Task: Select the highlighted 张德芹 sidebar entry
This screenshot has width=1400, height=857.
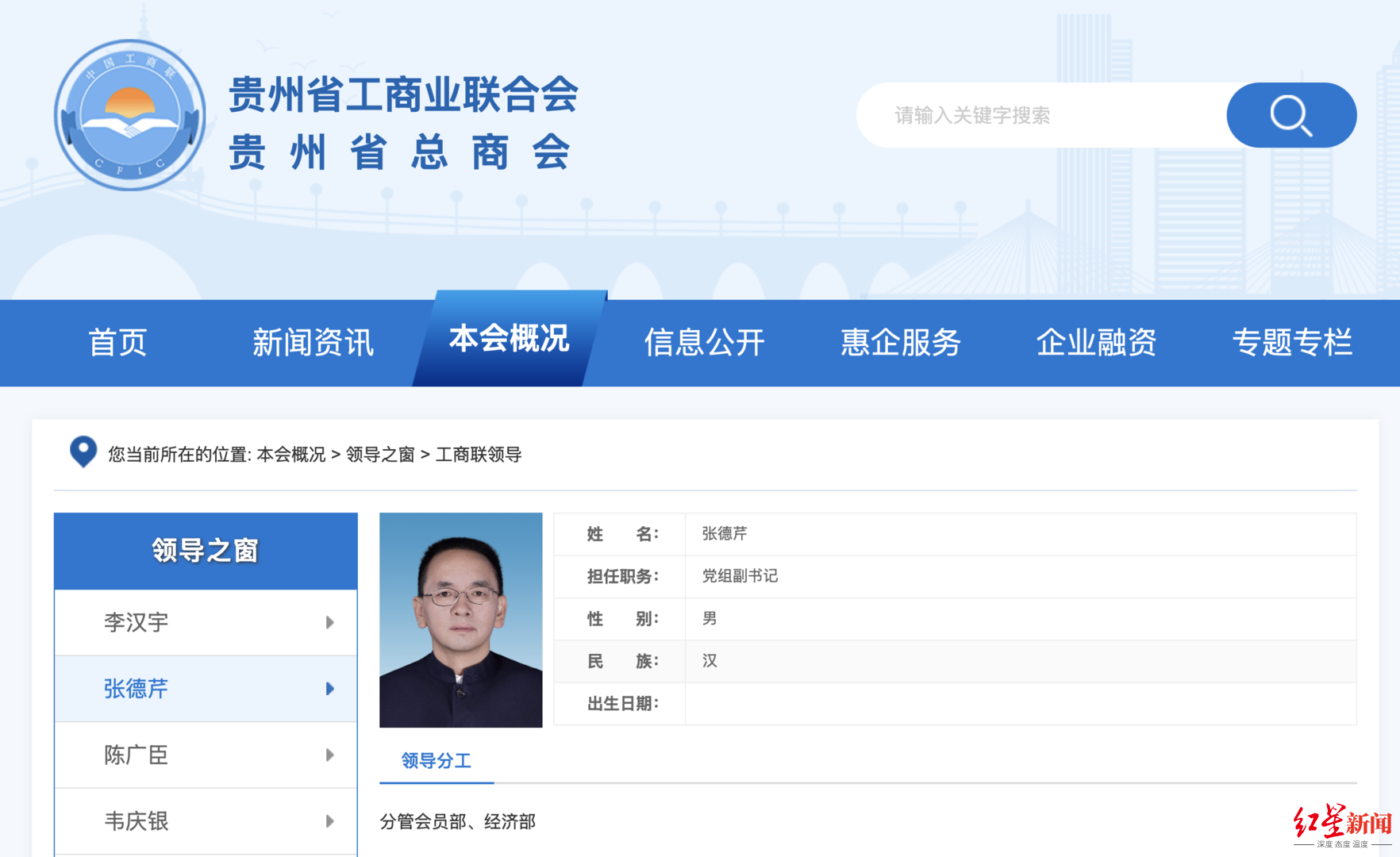Action: (x=135, y=689)
